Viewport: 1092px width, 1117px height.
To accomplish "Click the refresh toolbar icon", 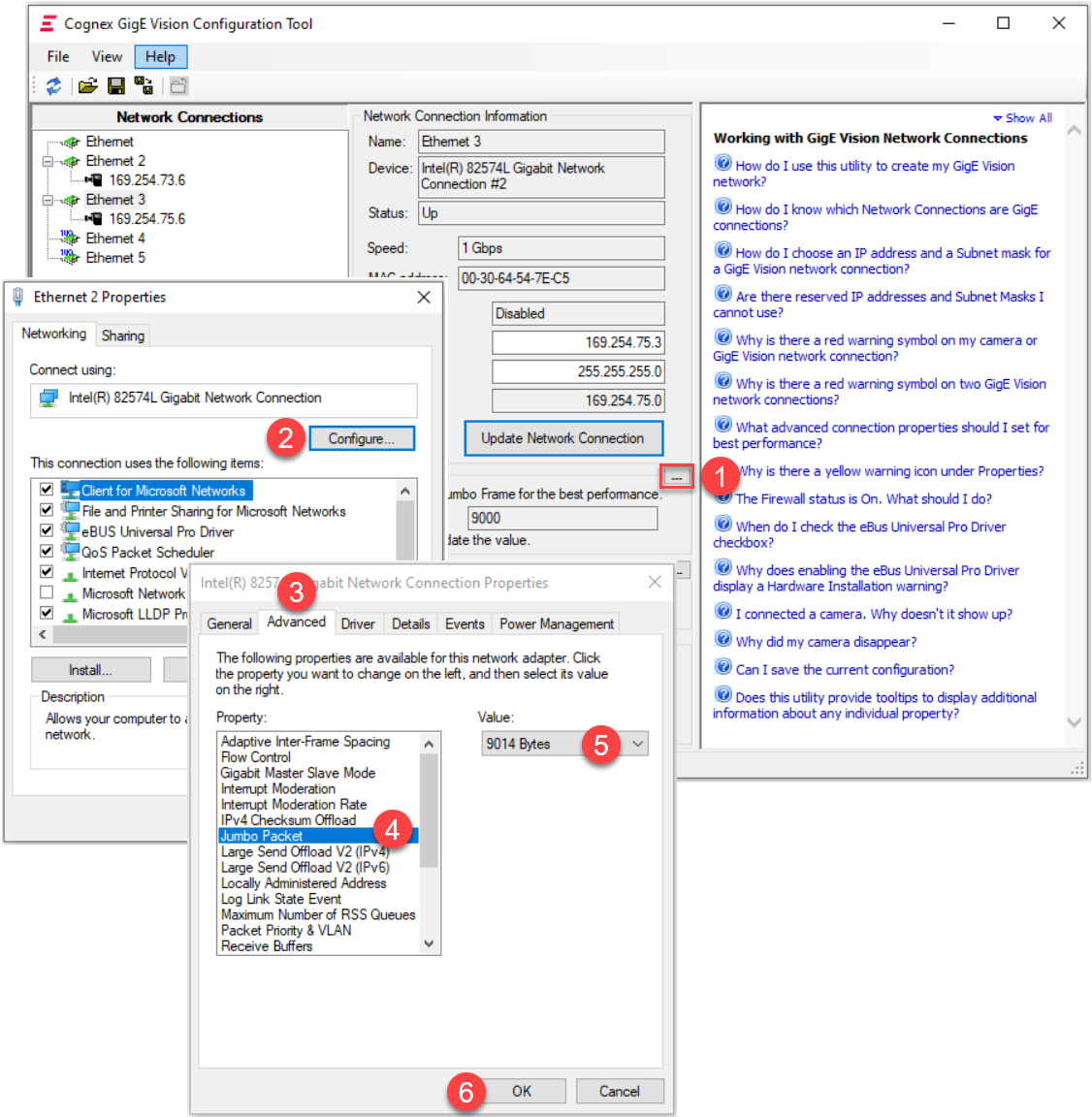I will (53, 86).
